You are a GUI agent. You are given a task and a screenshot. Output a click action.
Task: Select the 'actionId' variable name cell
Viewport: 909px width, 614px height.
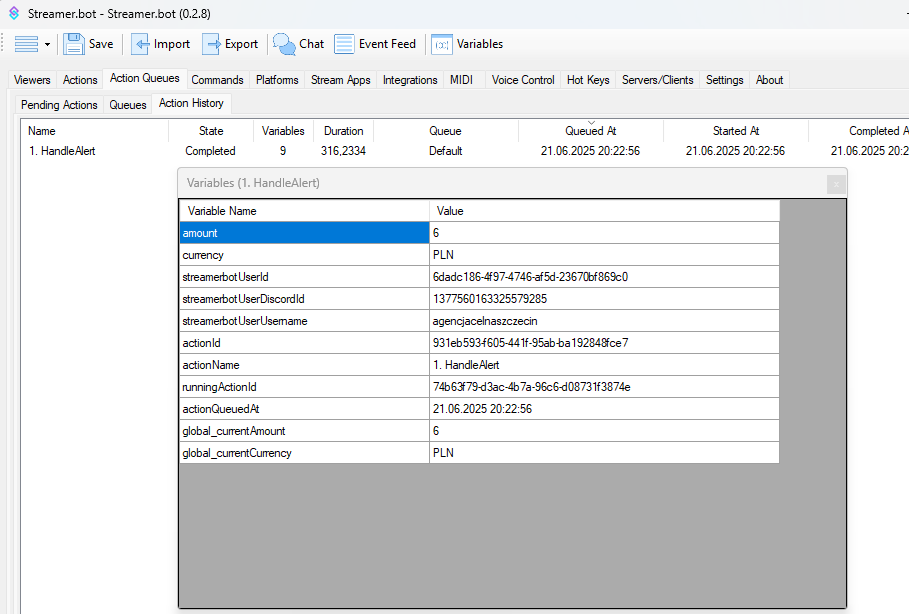(x=304, y=343)
